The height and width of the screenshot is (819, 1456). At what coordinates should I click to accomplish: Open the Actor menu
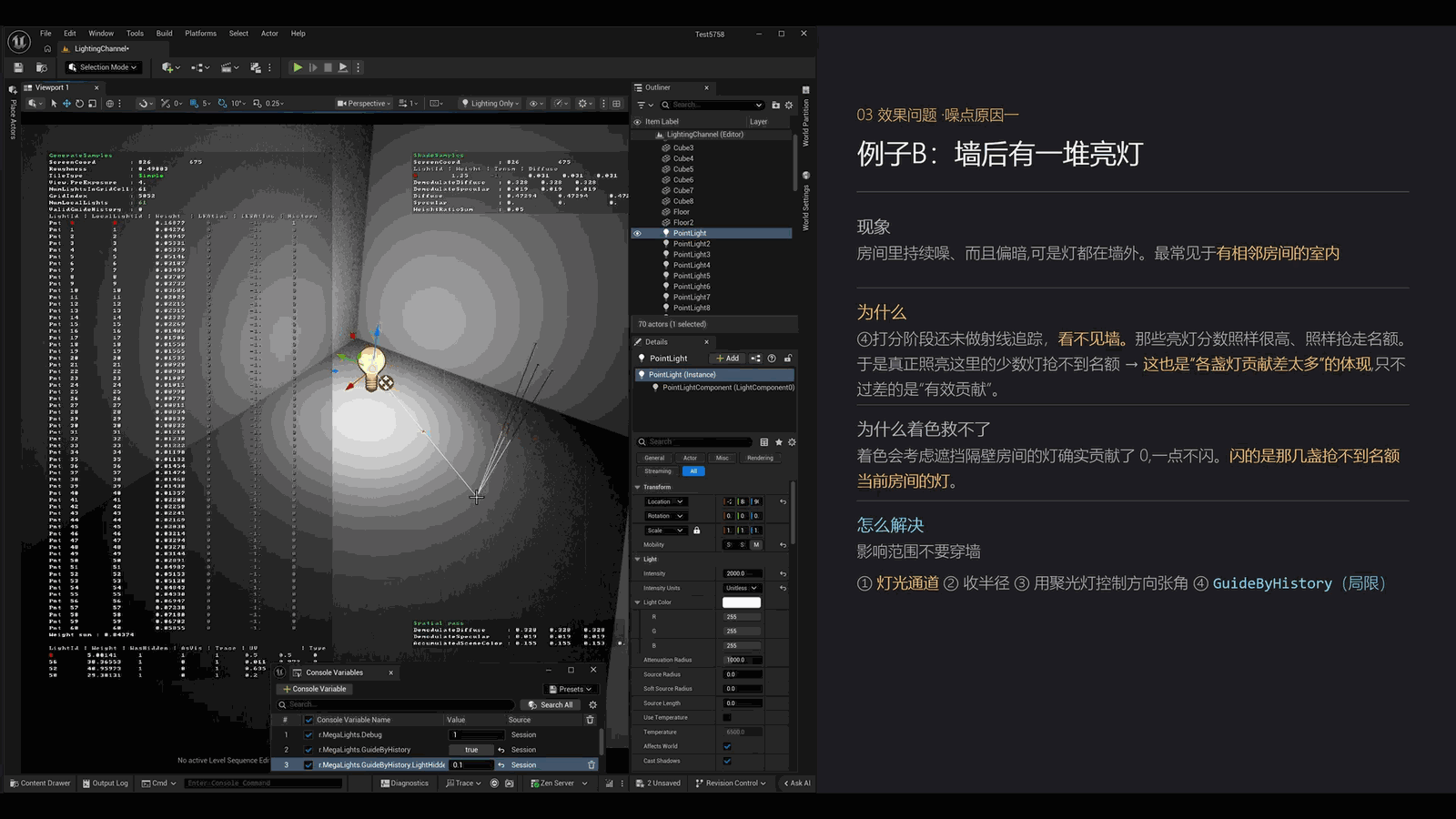pos(269,34)
